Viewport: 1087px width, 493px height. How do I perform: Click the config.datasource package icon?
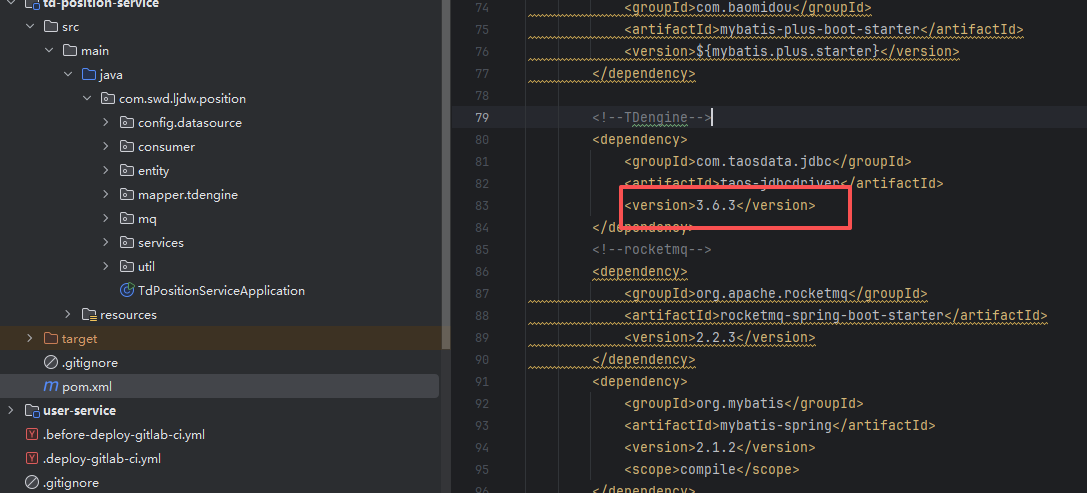(127, 123)
